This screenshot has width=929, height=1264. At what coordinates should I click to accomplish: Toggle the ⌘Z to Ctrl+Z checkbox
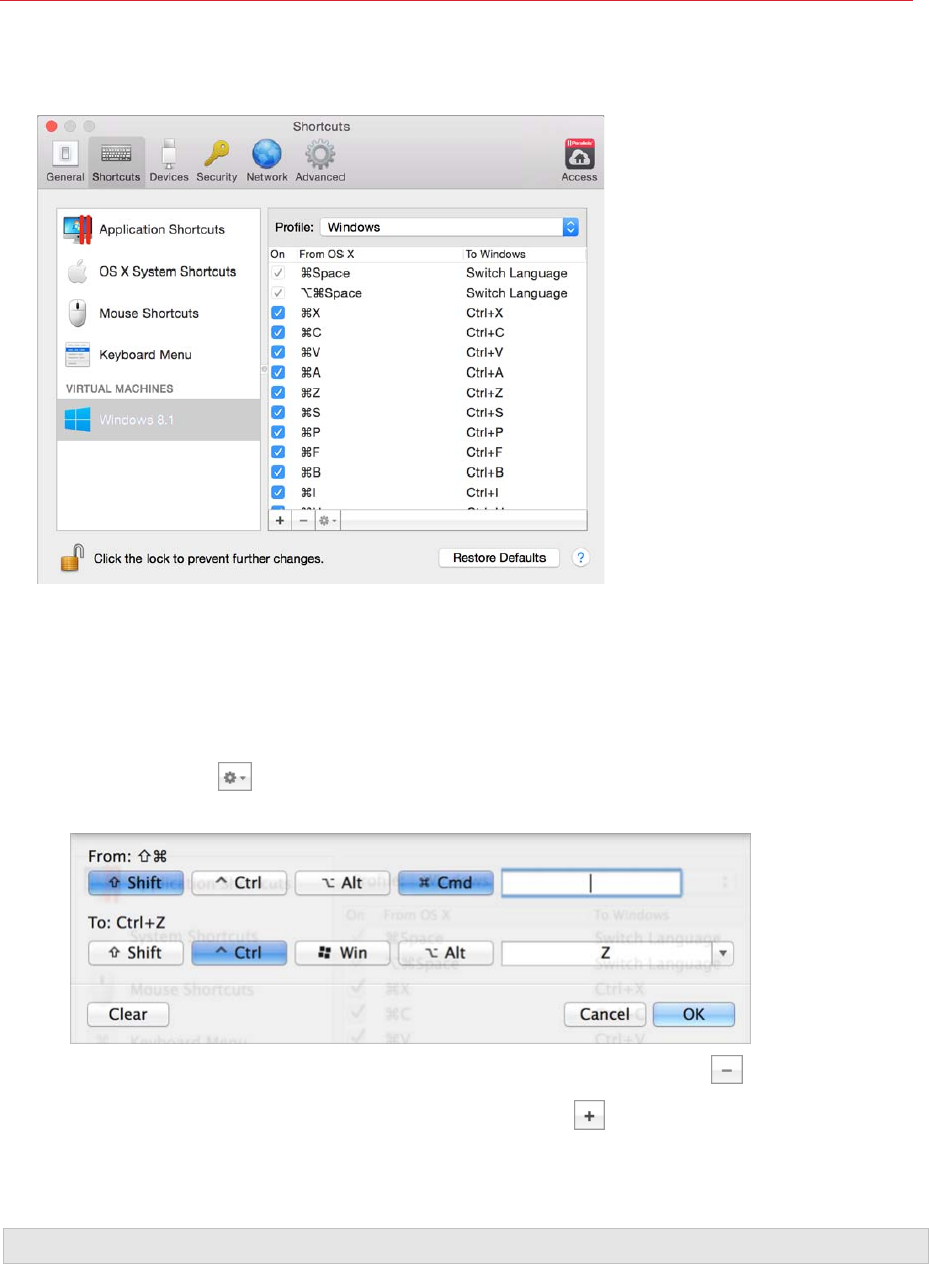(x=279, y=393)
